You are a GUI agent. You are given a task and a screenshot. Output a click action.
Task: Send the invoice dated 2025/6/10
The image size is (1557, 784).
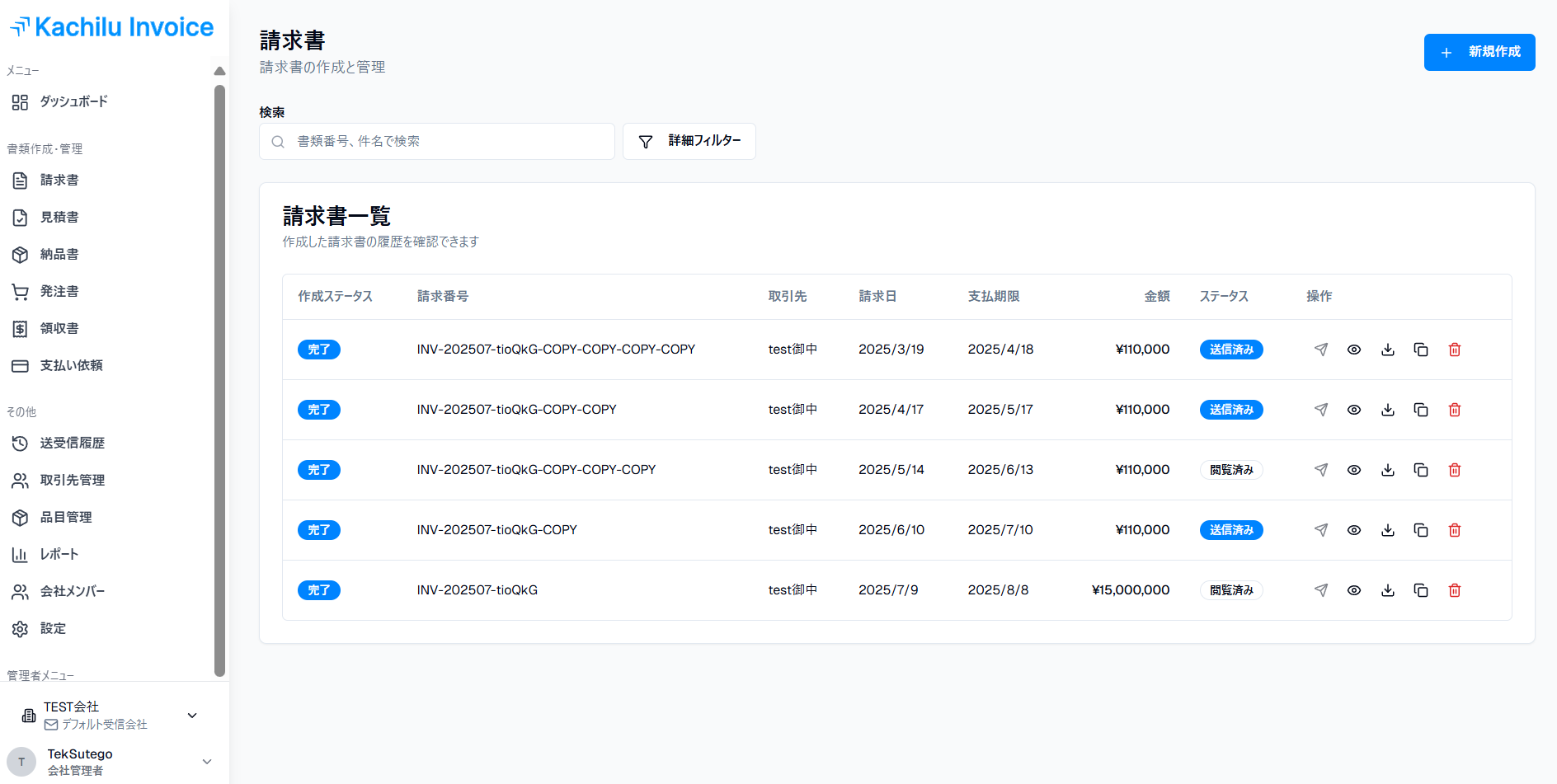click(1320, 530)
